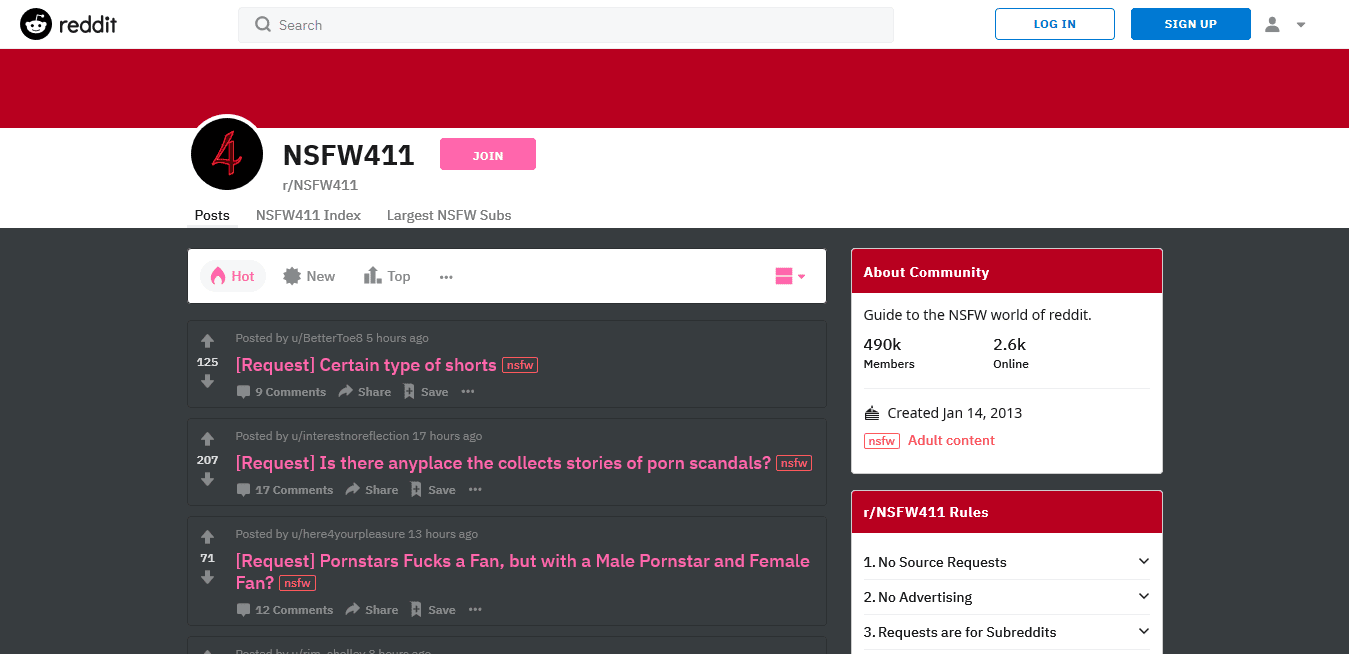Open the porn scandals stories request post
This screenshot has height=654, width=1349.
503,463
